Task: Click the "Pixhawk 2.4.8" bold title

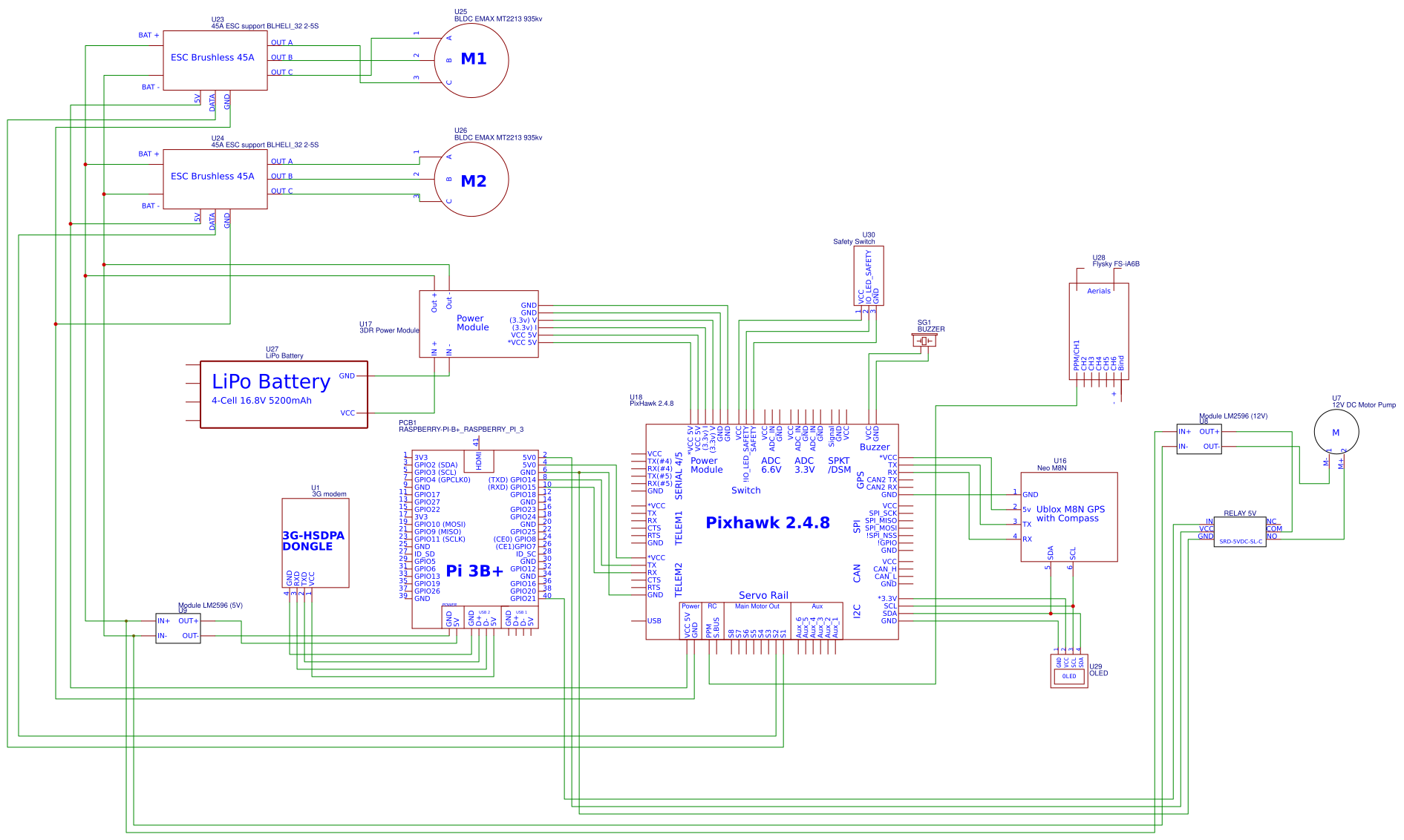Action: tap(768, 522)
